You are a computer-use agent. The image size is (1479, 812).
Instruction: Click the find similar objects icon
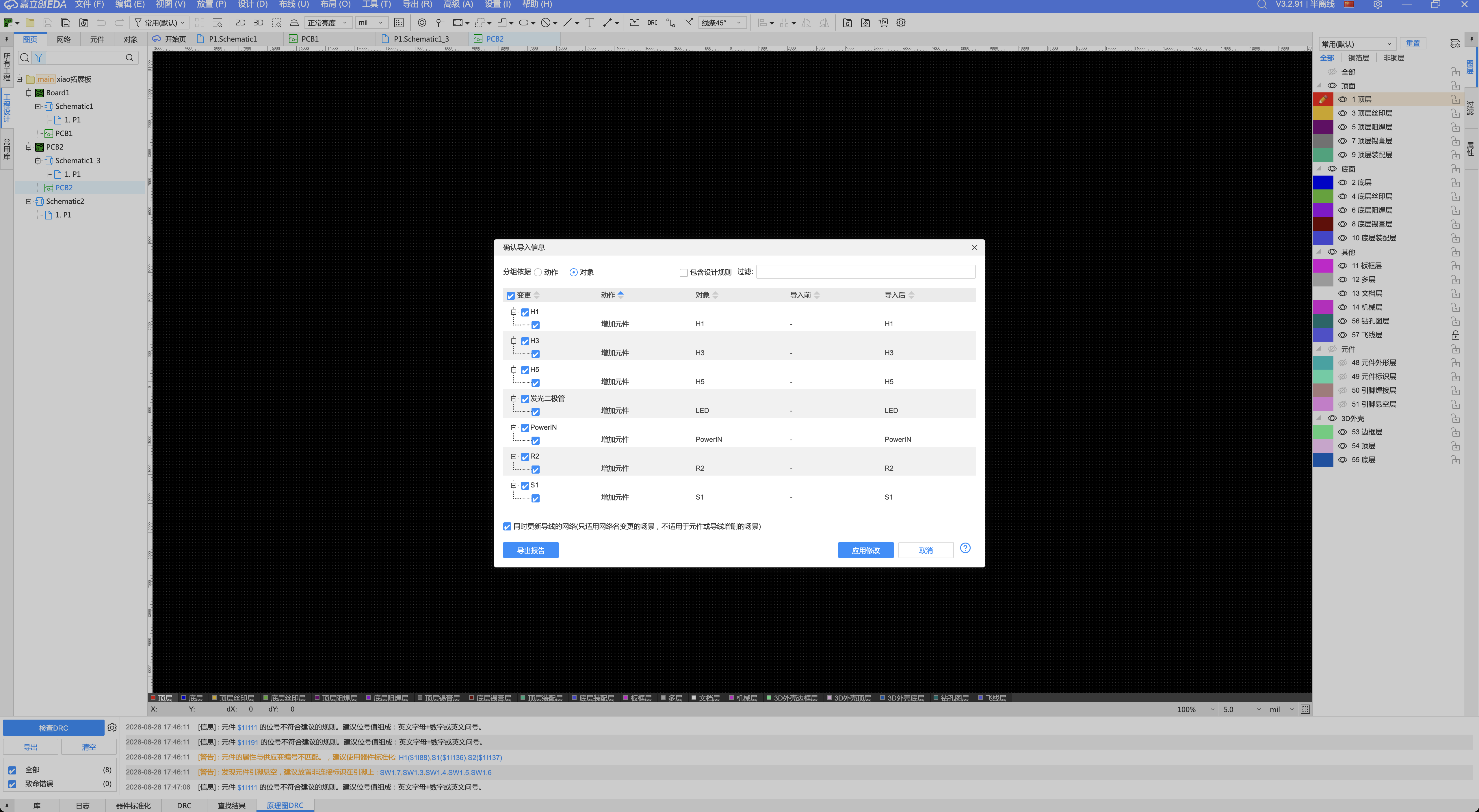click(218, 23)
